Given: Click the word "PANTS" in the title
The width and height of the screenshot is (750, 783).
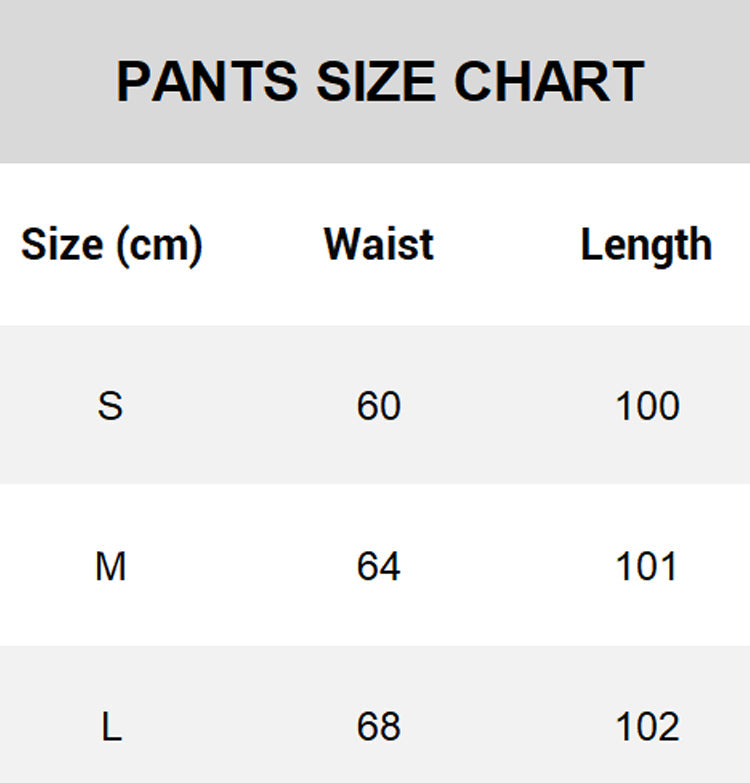Looking at the screenshot, I should click(207, 82).
